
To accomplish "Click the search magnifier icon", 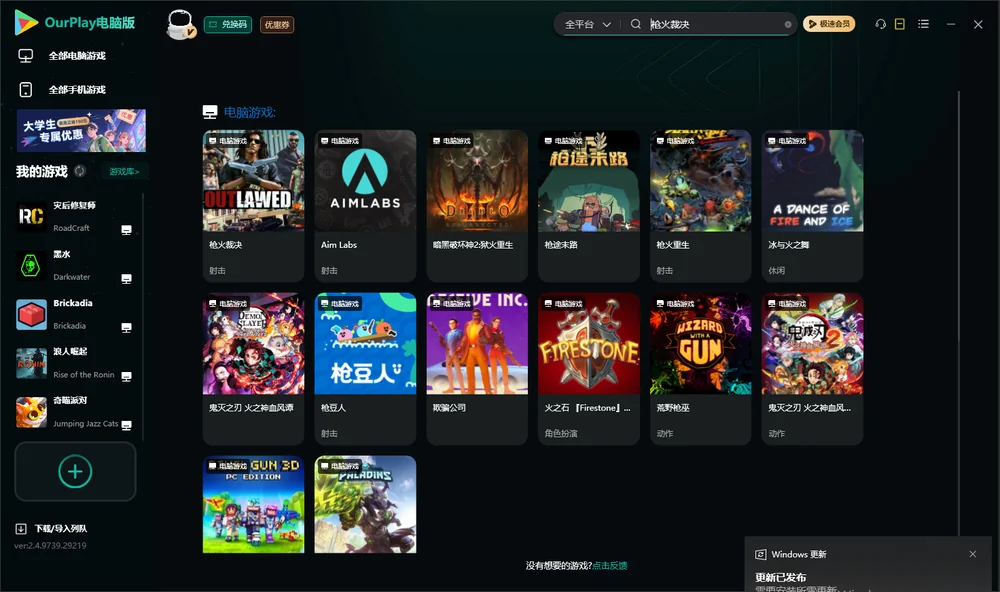I will point(636,24).
